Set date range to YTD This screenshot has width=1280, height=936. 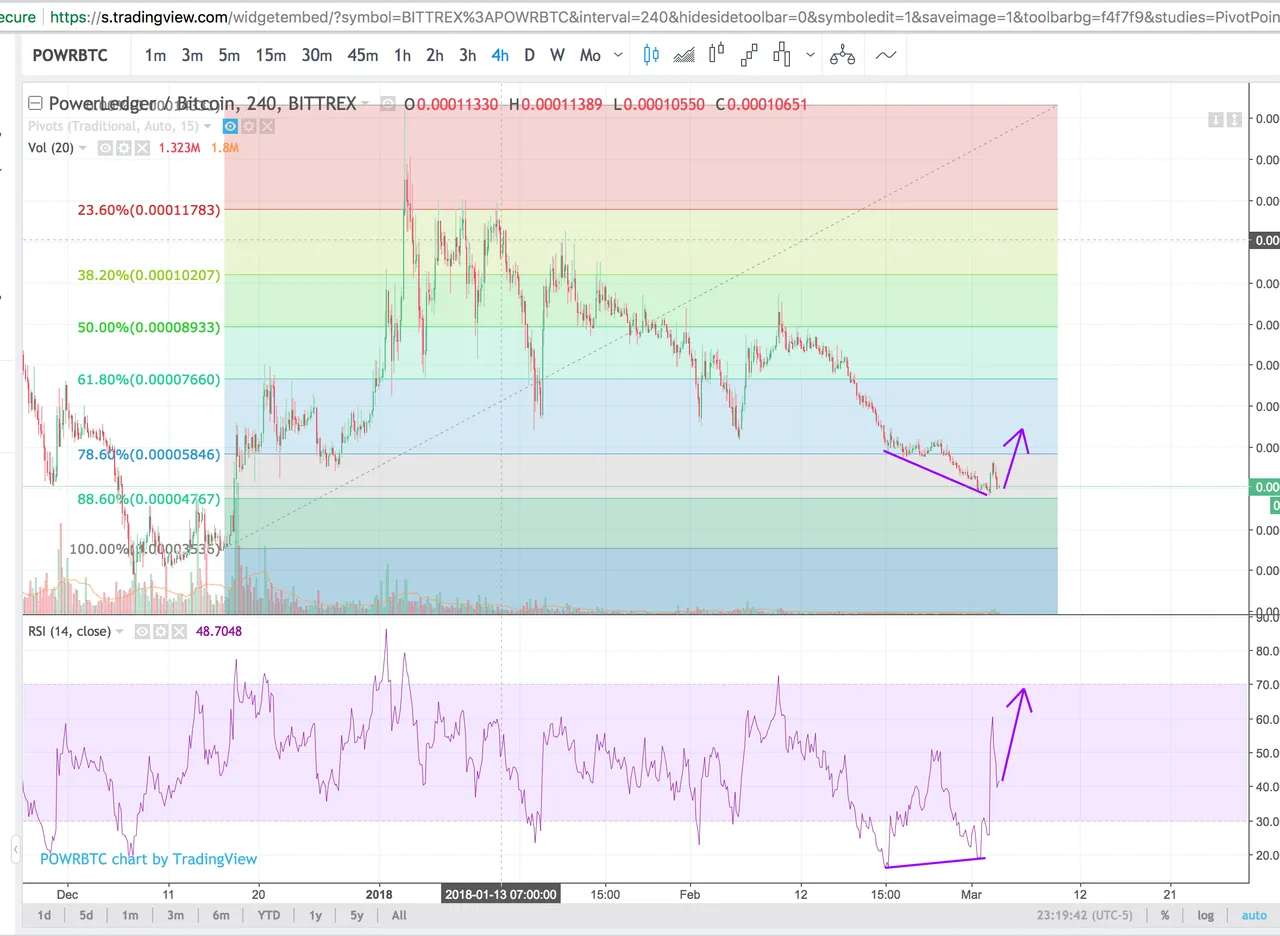pos(268,915)
